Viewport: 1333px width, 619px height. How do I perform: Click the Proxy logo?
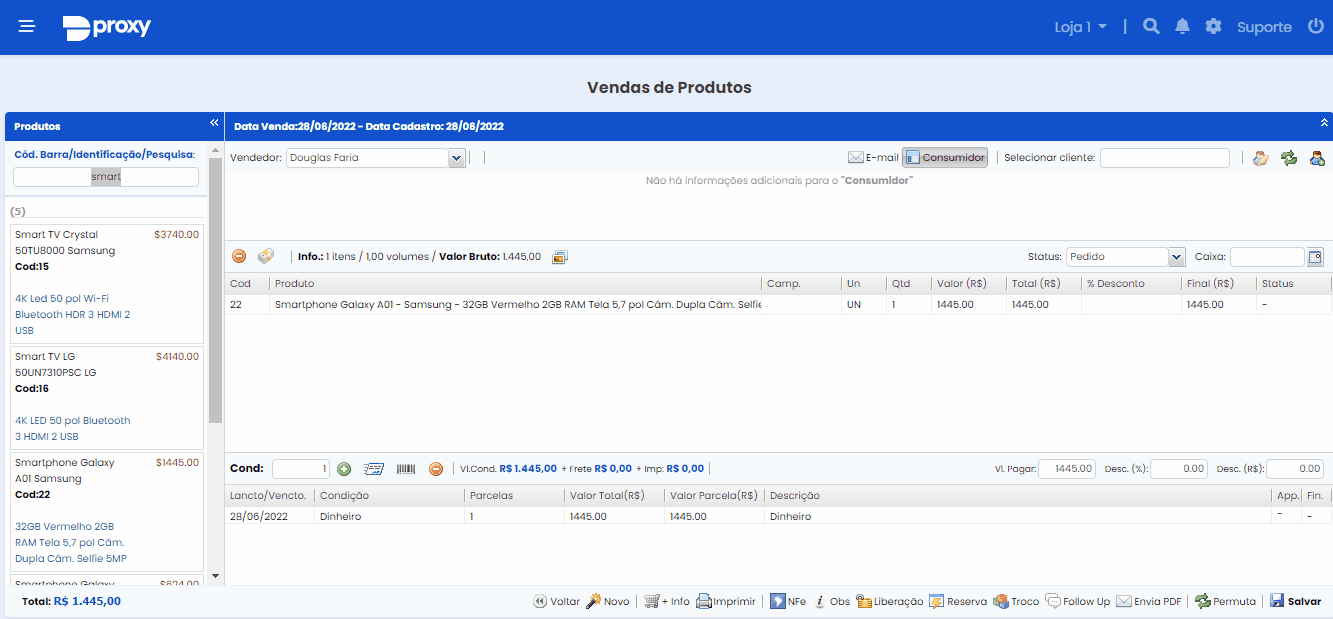(106, 28)
